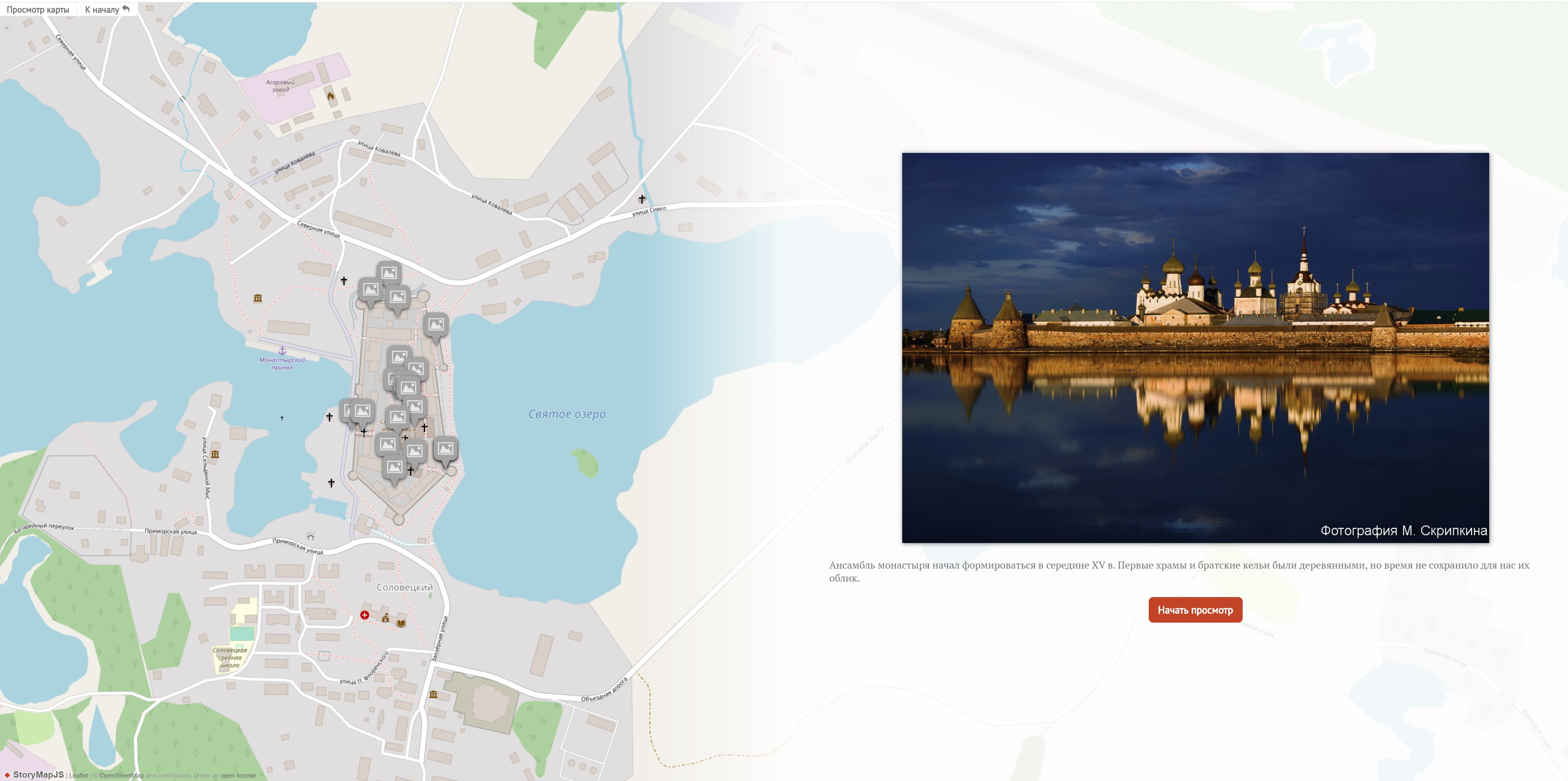The height and width of the screenshot is (781, 1568).
Task: Click the 'Агаровый завод' label
Action: (280, 86)
